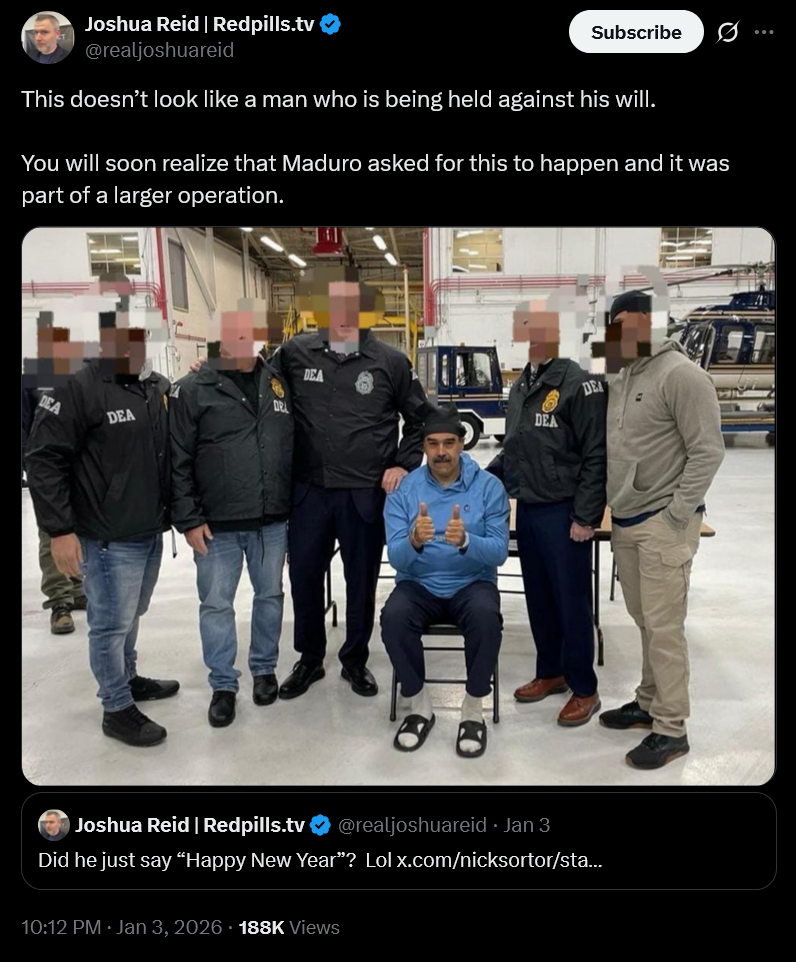Follow the x.com/nicksortor link in the quoted post
The height and width of the screenshot is (962, 796).
coord(499,860)
